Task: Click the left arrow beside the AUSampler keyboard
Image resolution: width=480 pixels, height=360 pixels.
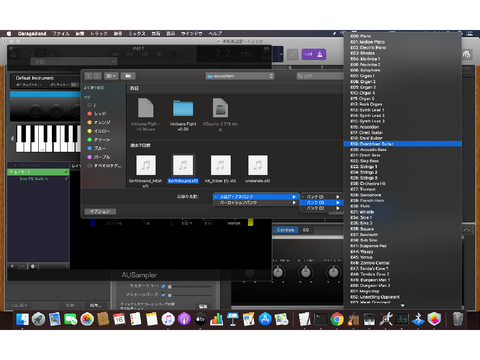Action: pos(12,138)
